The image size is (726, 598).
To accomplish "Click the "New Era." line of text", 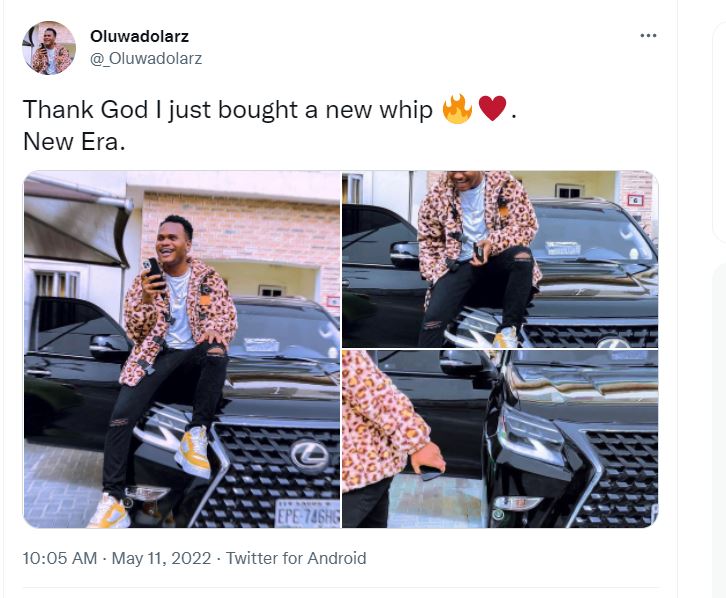I will [74, 141].
